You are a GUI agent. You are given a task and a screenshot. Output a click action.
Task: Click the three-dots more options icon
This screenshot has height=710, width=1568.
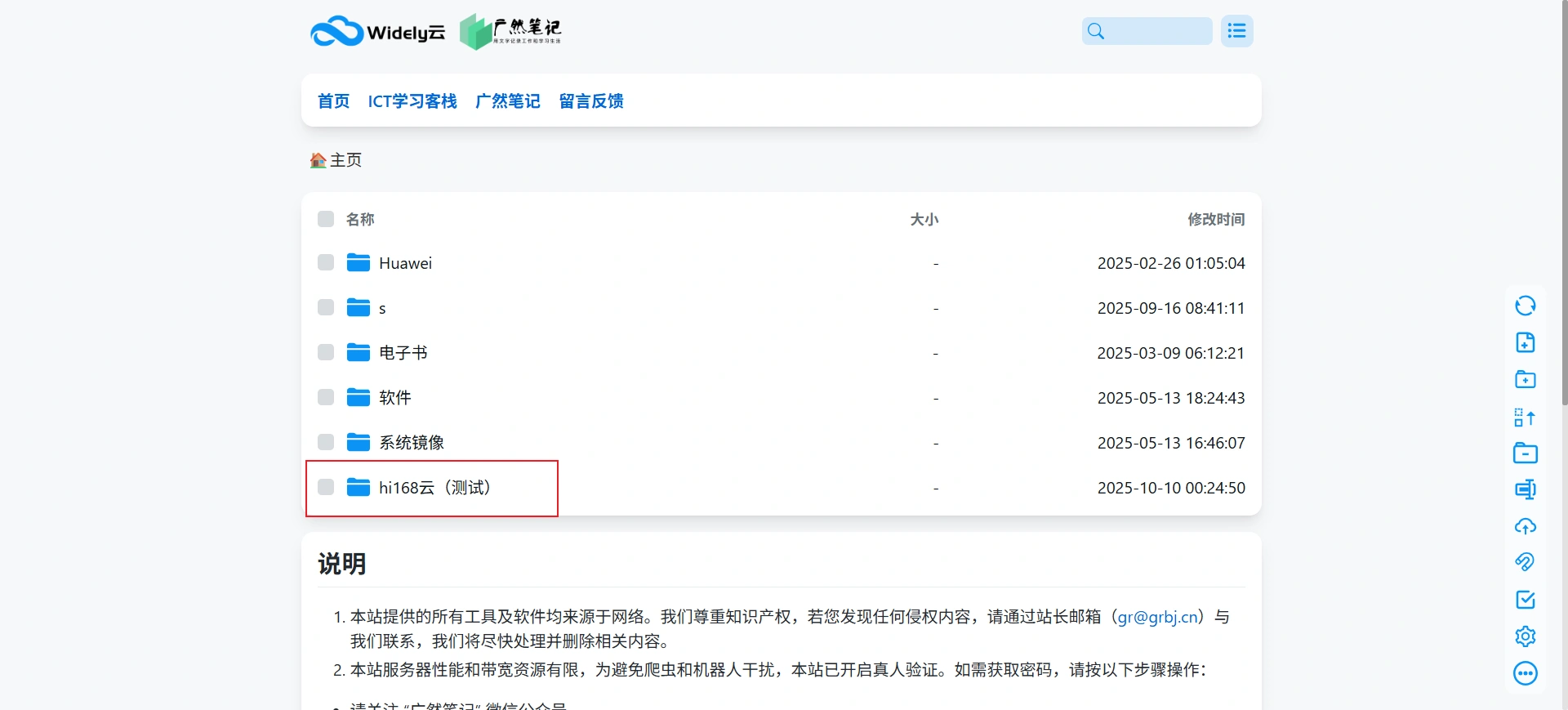click(1525, 673)
